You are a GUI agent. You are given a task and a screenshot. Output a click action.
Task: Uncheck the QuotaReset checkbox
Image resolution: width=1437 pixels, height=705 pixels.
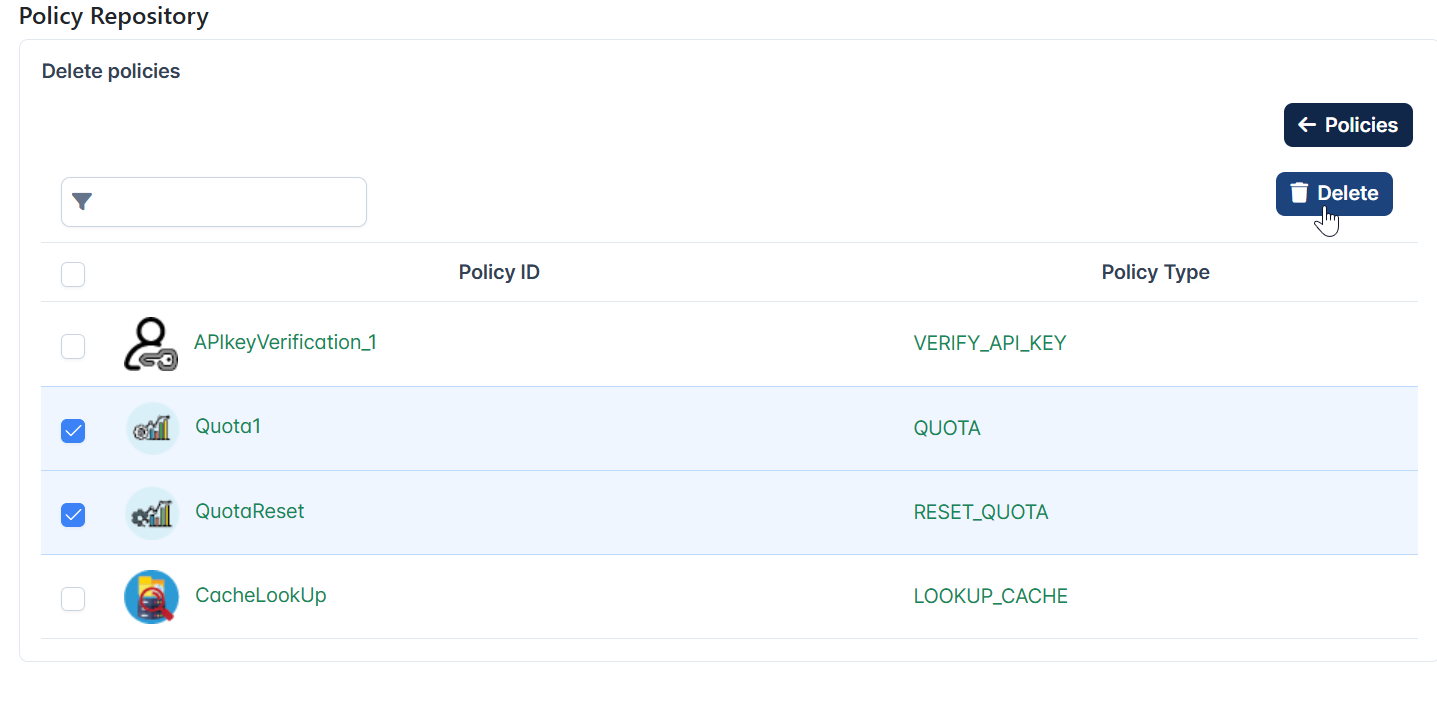tap(73, 514)
